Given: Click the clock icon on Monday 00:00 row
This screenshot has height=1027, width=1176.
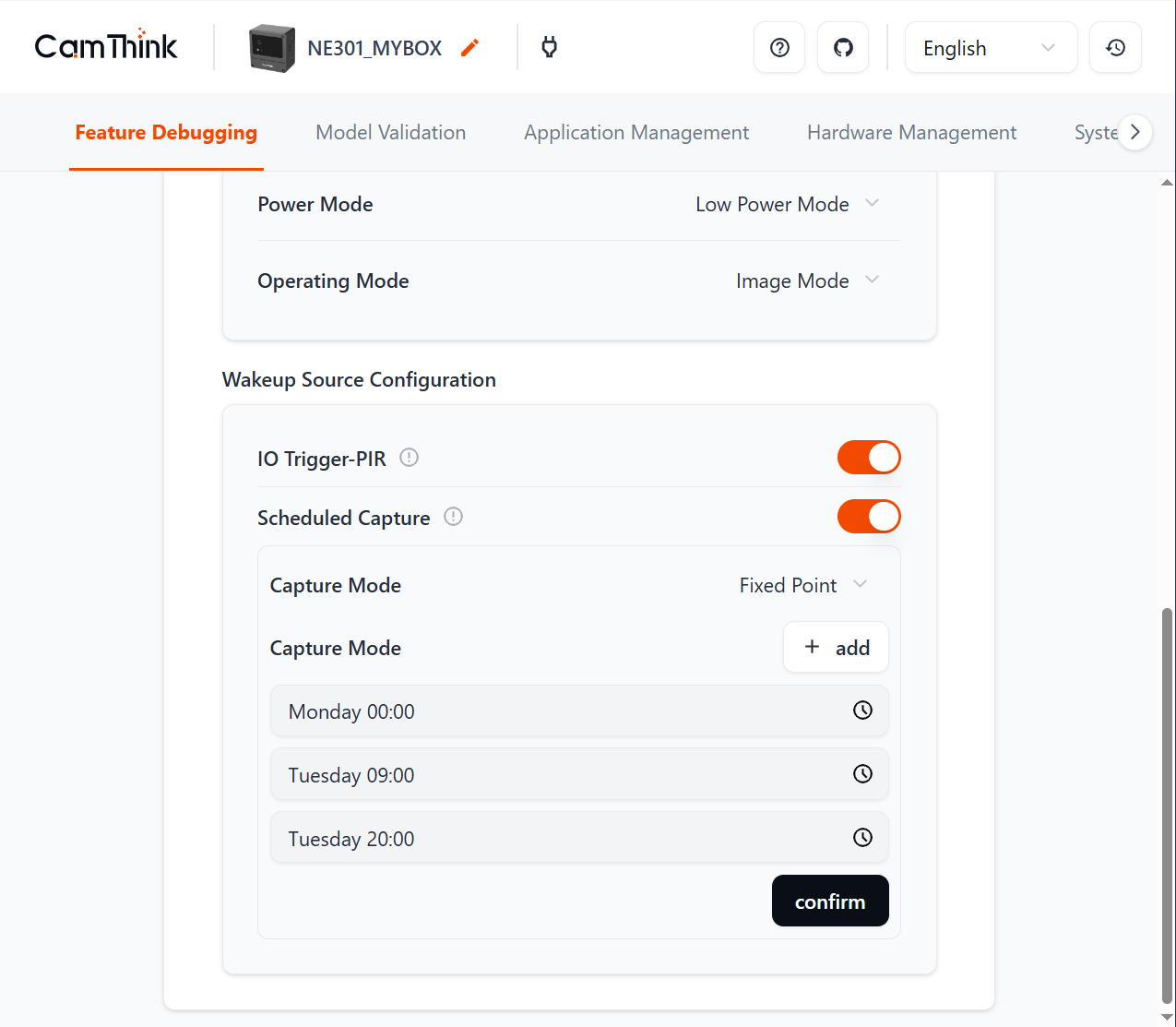Looking at the screenshot, I should (862, 711).
